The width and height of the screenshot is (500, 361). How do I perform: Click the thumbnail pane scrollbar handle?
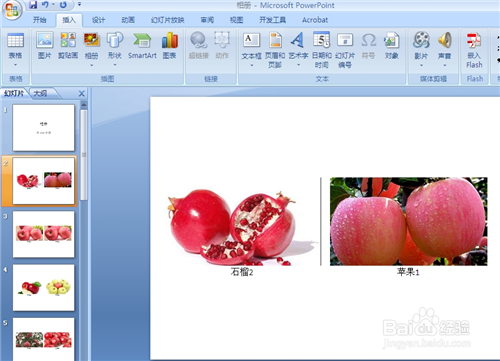(84, 154)
